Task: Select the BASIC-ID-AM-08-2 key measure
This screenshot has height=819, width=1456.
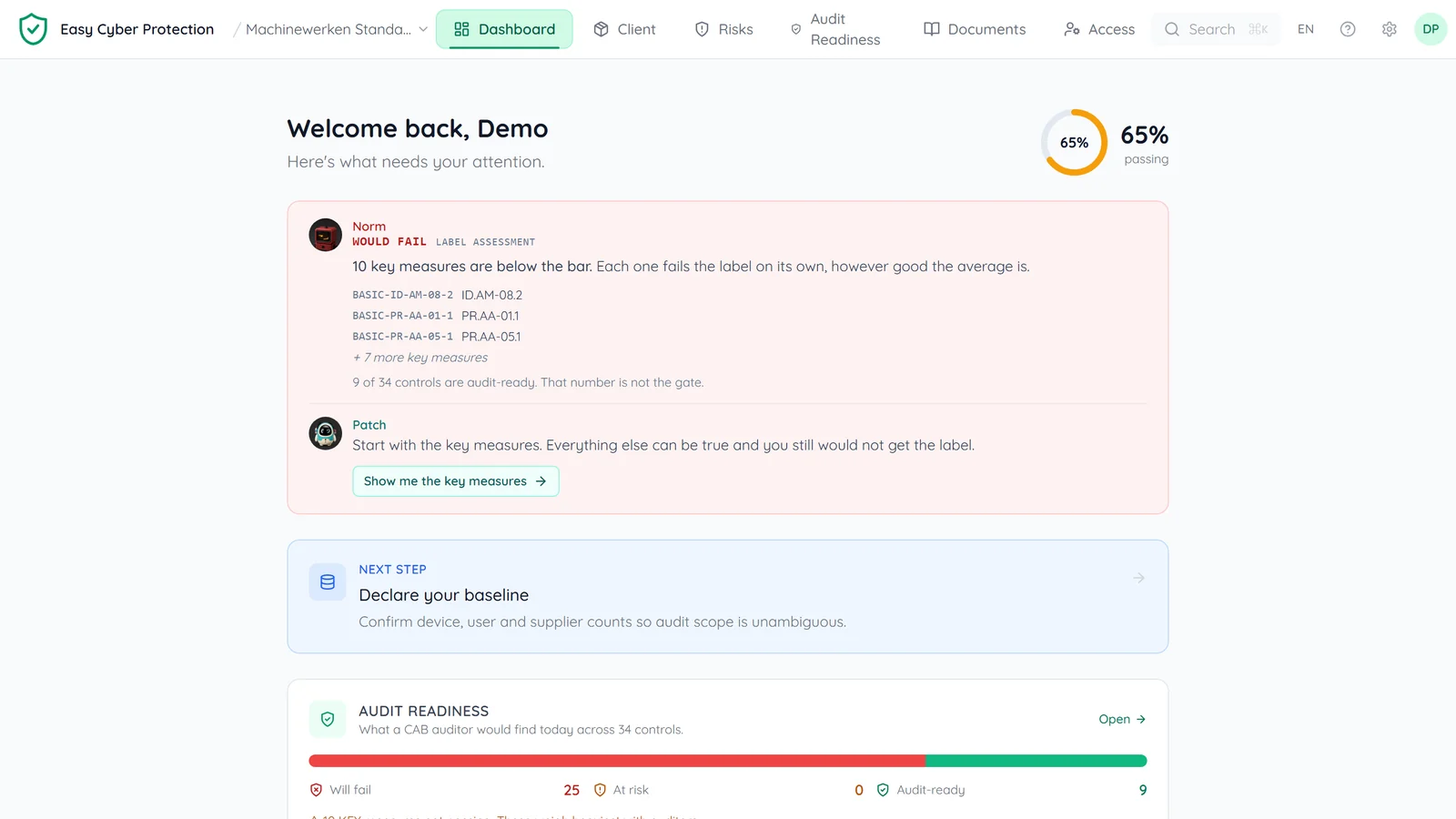Action: point(438,295)
